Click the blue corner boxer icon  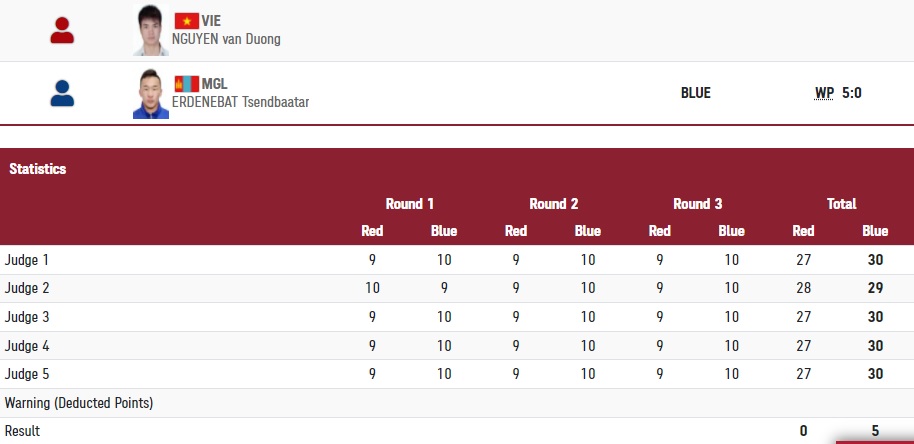click(x=62, y=94)
